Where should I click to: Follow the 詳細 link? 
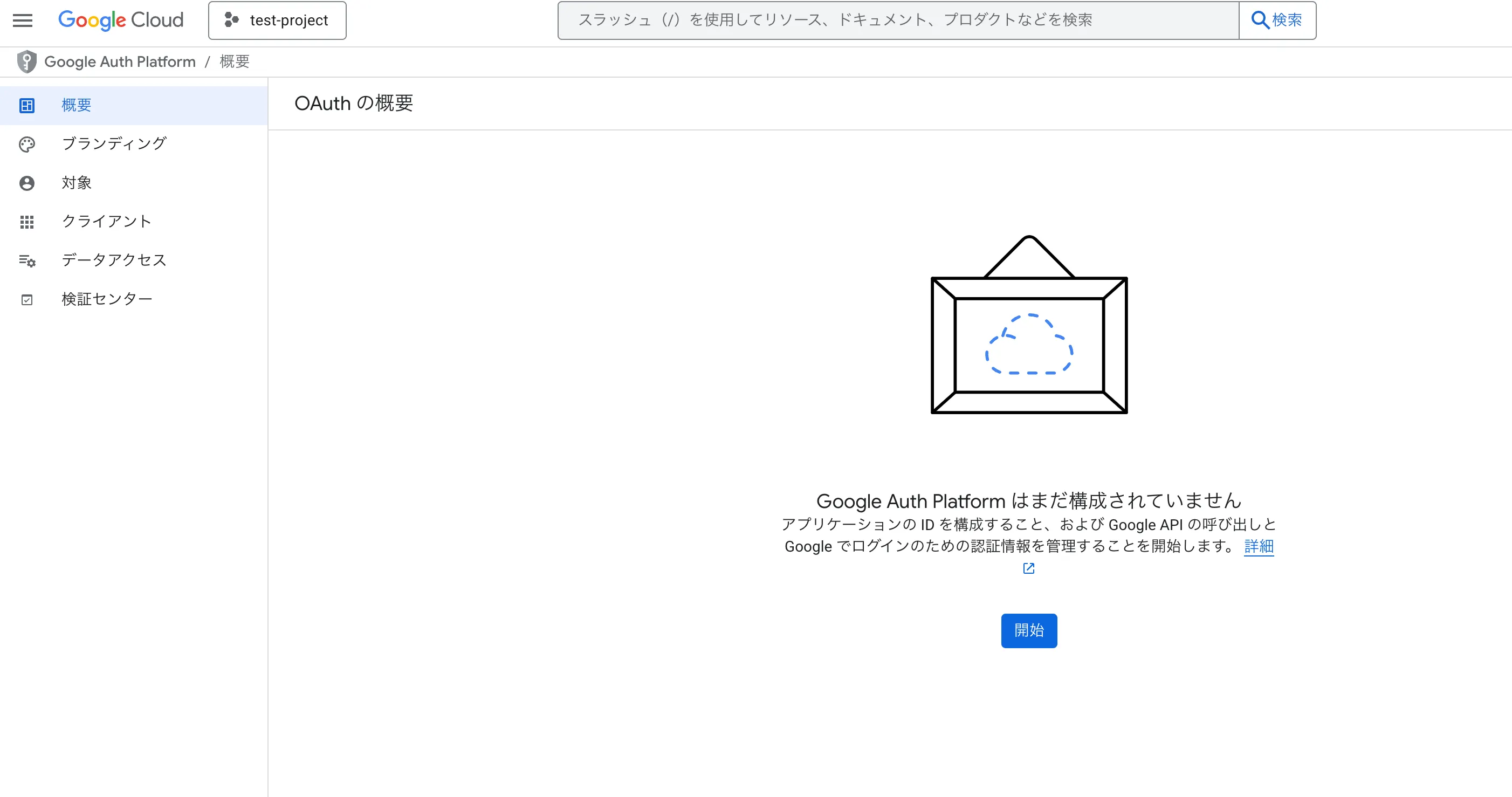pos(1259,546)
